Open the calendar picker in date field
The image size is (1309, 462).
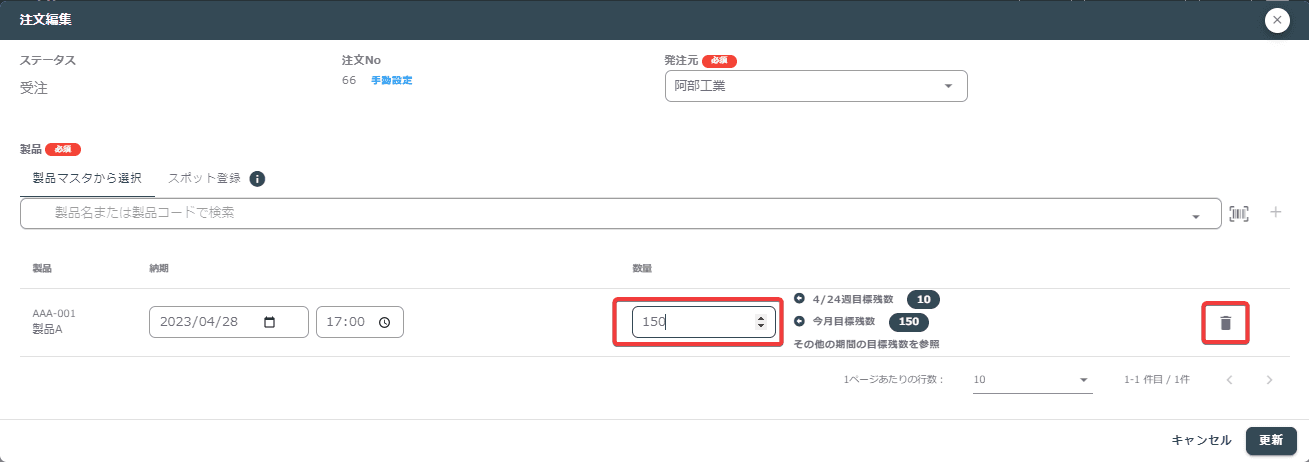tap(269, 322)
